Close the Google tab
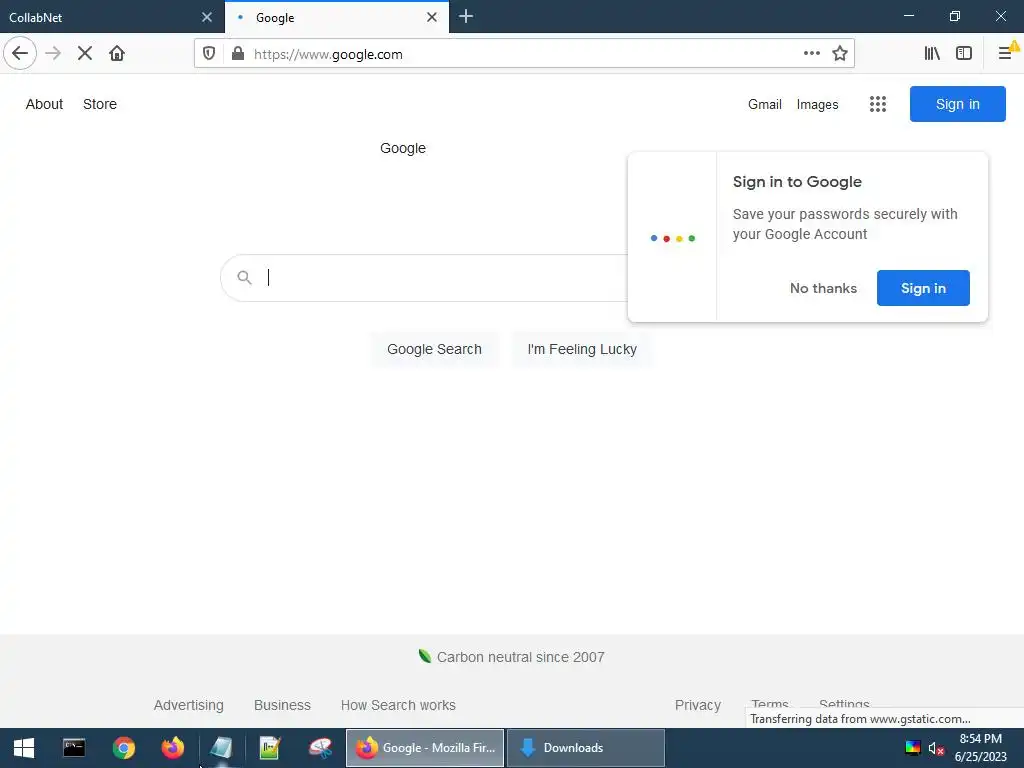 pos(432,17)
